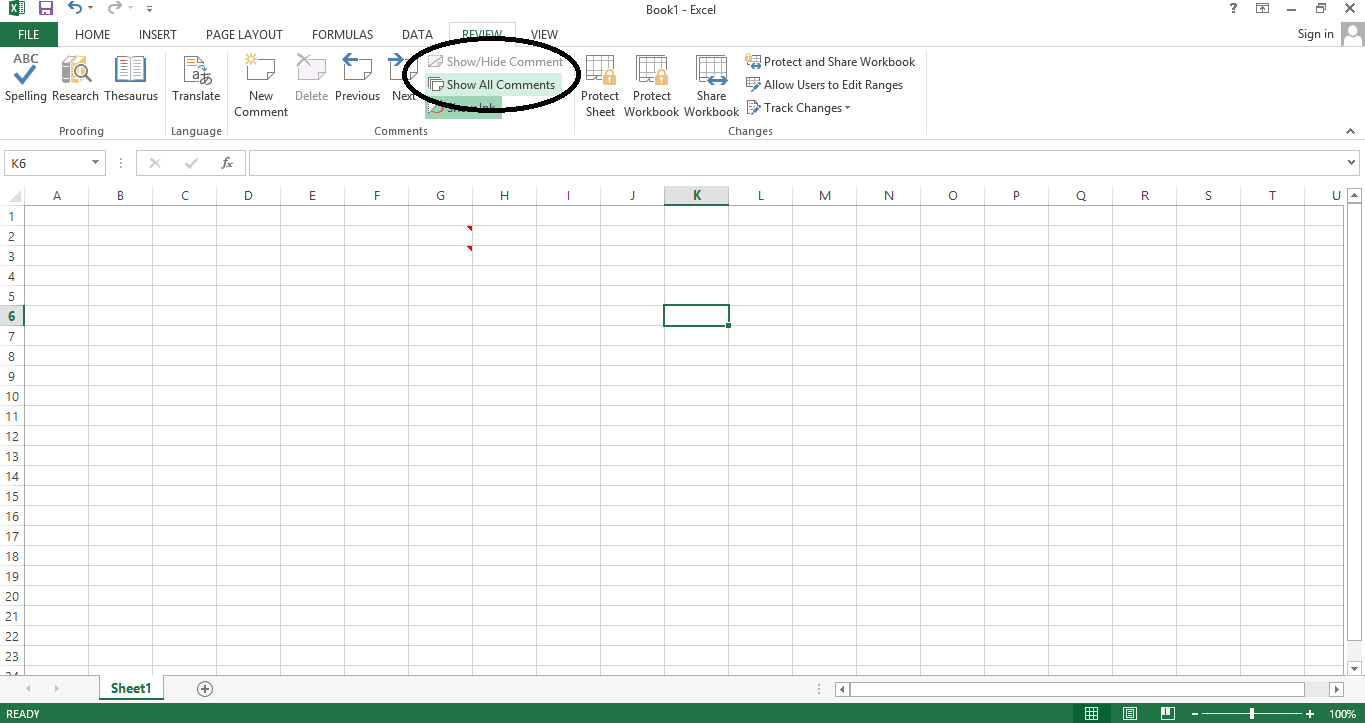
Task: Open the Name Box dropdown
Action: (97, 162)
